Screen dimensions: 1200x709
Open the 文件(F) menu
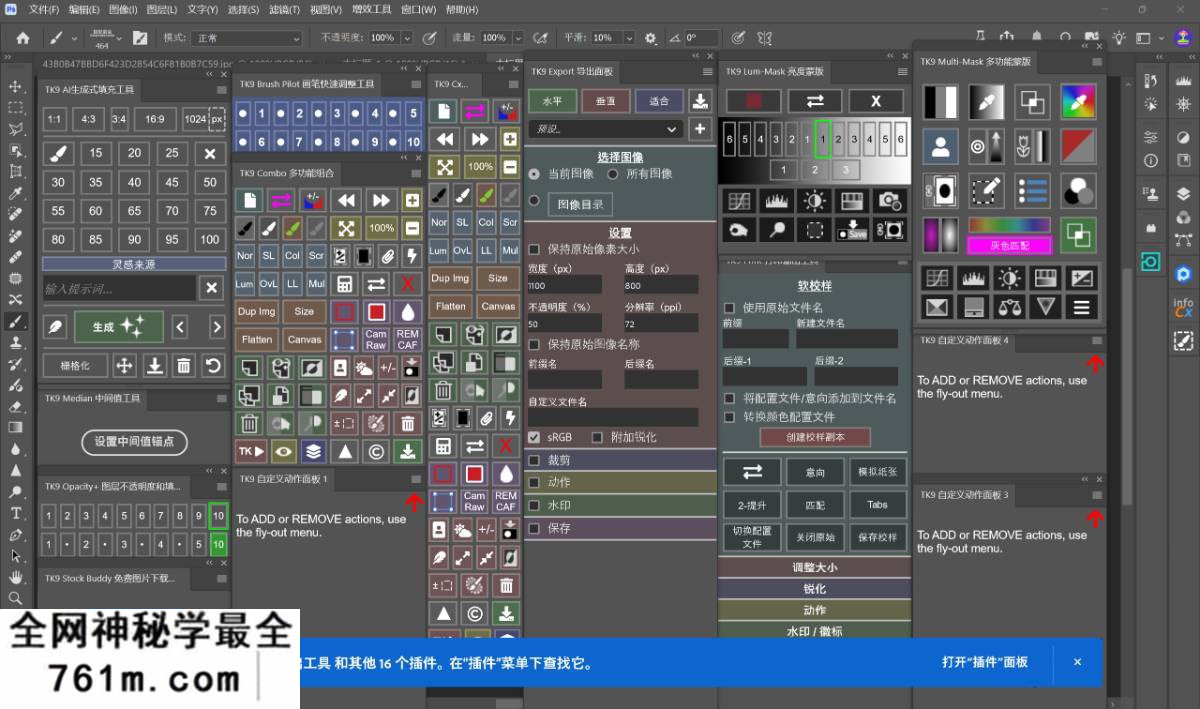click(x=44, y=9)
